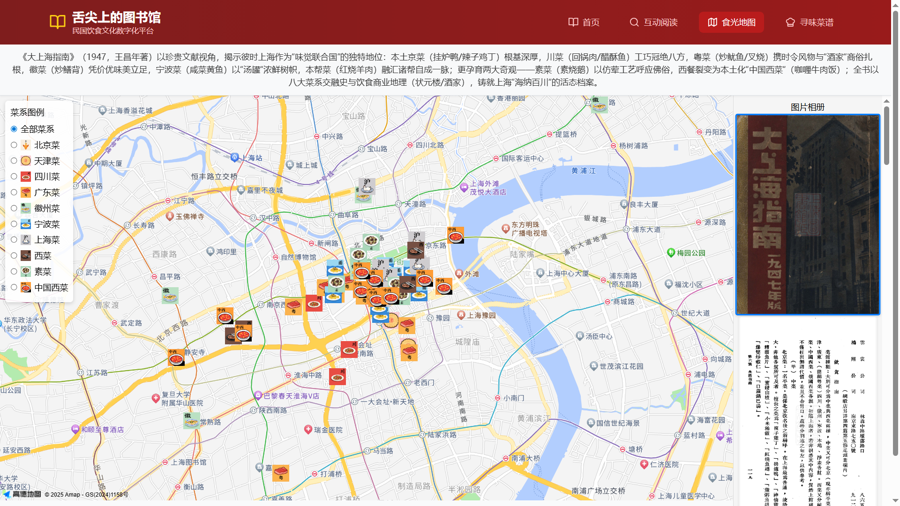Click the 素菜 legend icon

[x=26, y=271]
